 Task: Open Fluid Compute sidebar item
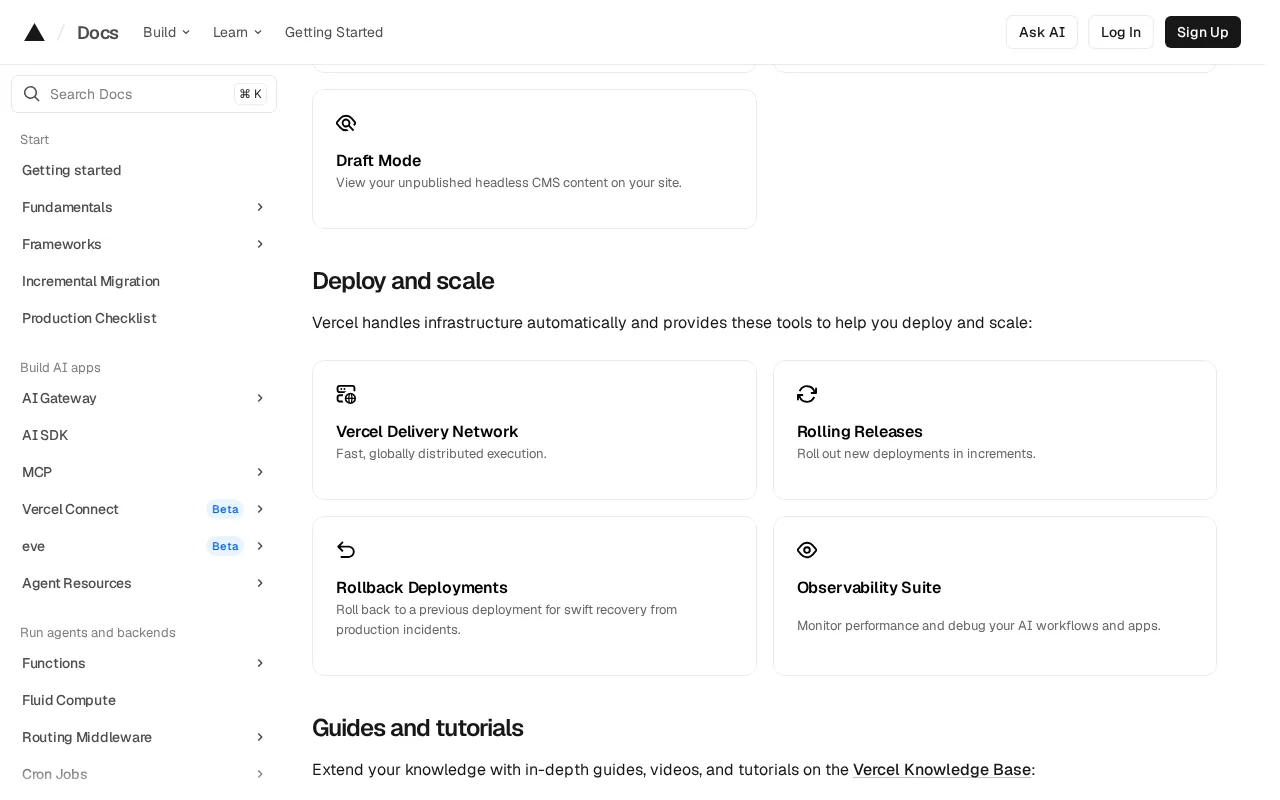(69, 700)
